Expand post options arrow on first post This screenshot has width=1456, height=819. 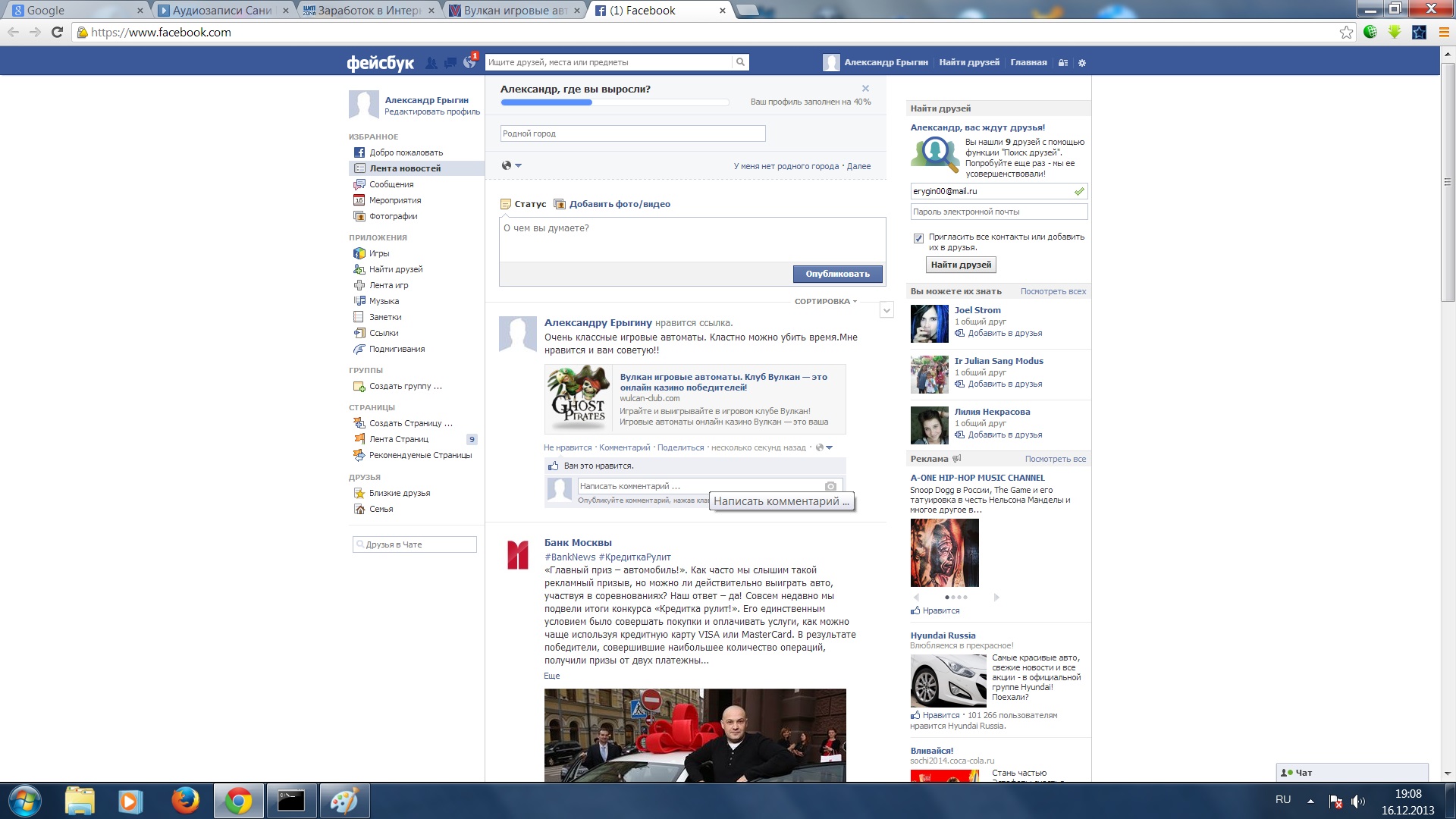[886, 309]
